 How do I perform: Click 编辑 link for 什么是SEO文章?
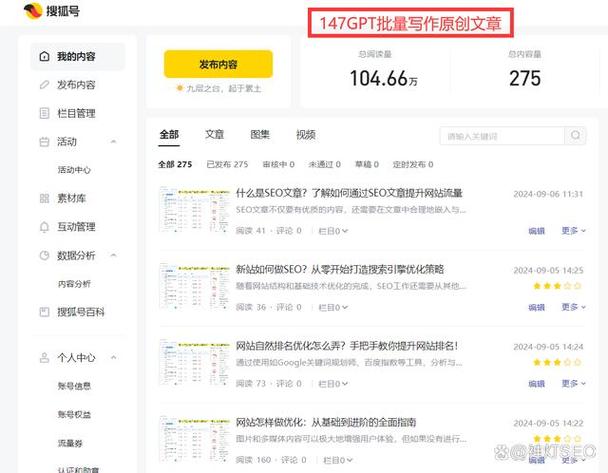pyautogui.click(x=537, y=231)
